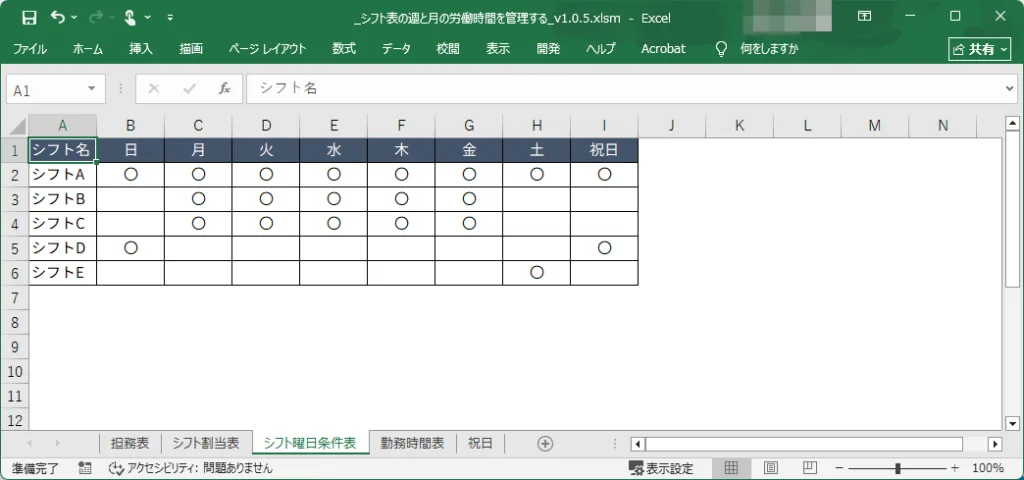The height and width of the screenshot is (480, 1024).
Task: Open the ページ レイアウト tab
Action: point(267,49)
